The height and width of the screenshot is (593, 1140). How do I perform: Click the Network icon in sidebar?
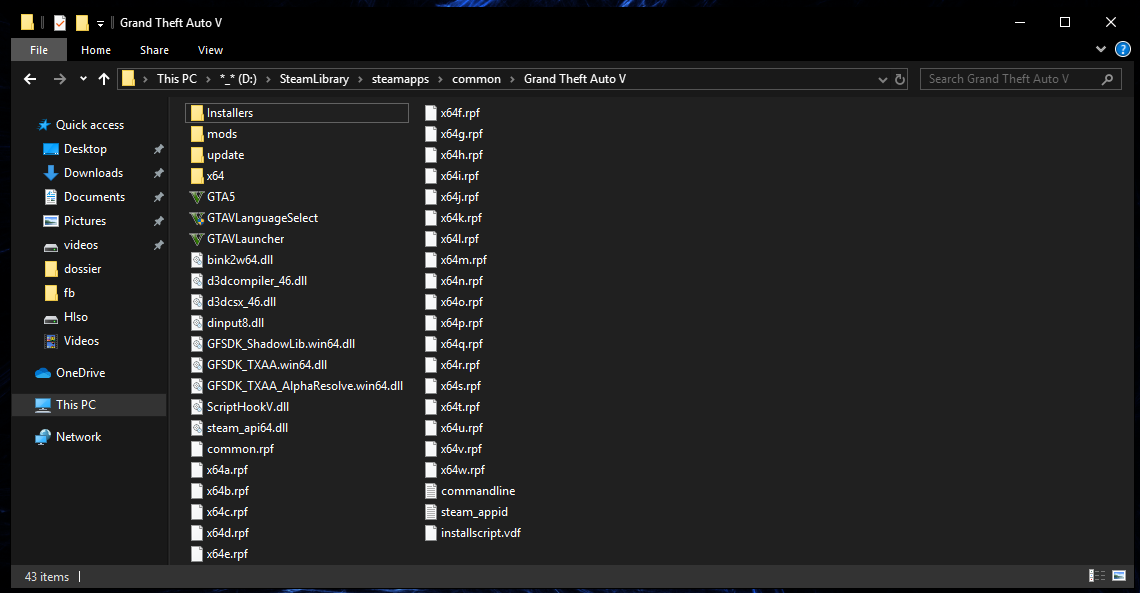[x=44, y=437]
